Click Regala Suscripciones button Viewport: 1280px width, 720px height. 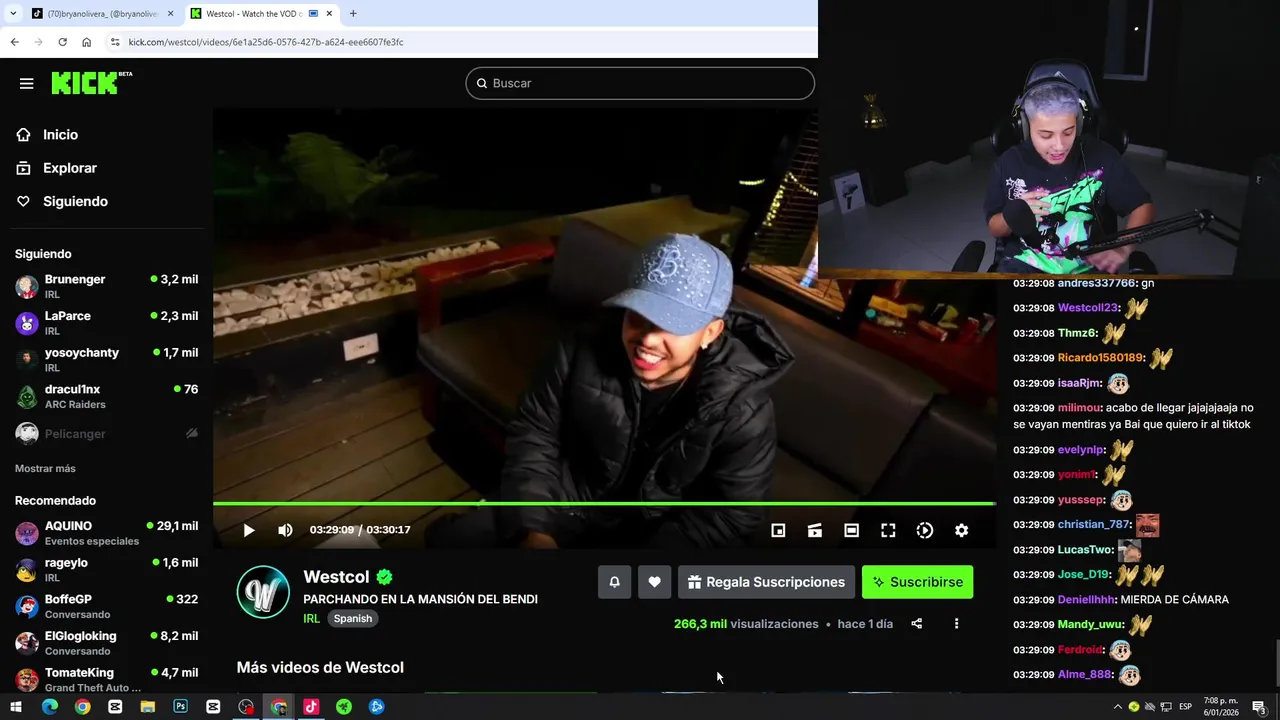[x=766, y=582]
